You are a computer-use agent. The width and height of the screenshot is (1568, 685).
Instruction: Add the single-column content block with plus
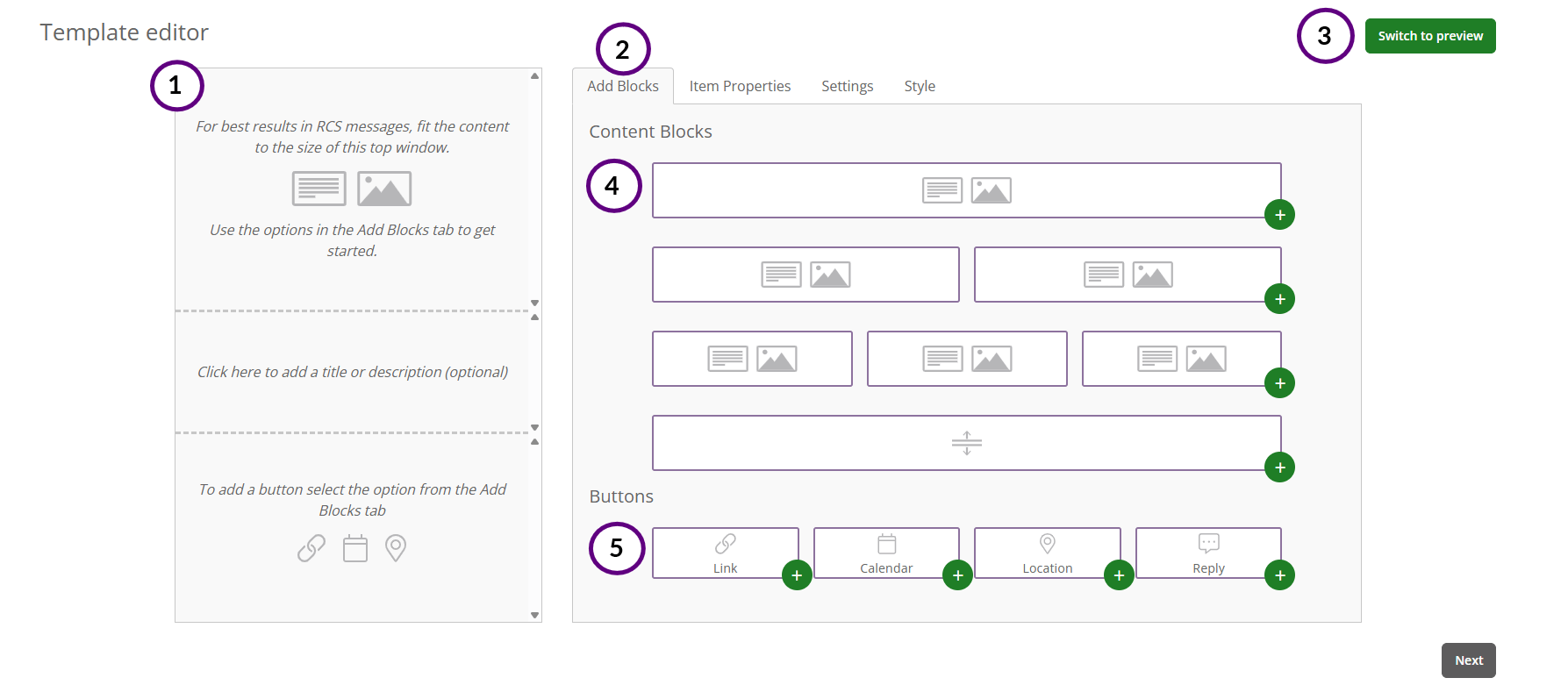(1279, 215)
